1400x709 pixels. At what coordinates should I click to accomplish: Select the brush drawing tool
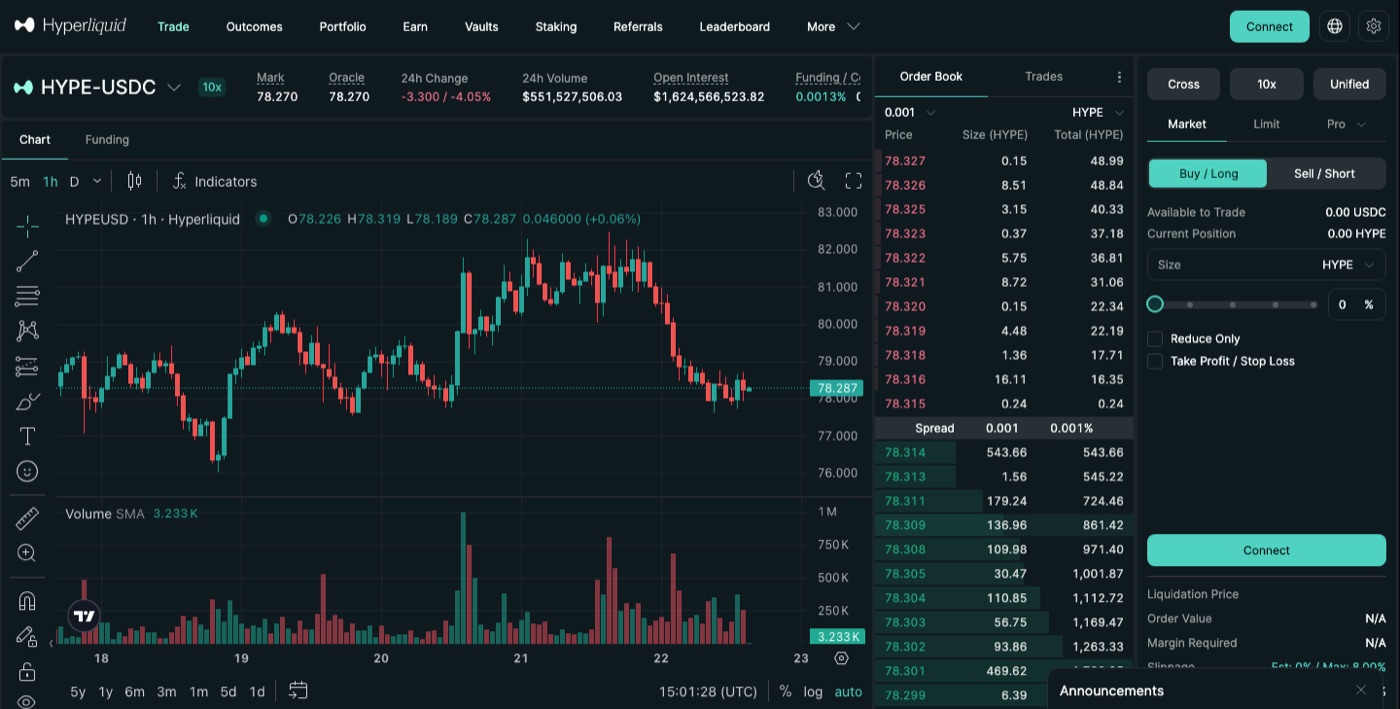coord(27,402)
